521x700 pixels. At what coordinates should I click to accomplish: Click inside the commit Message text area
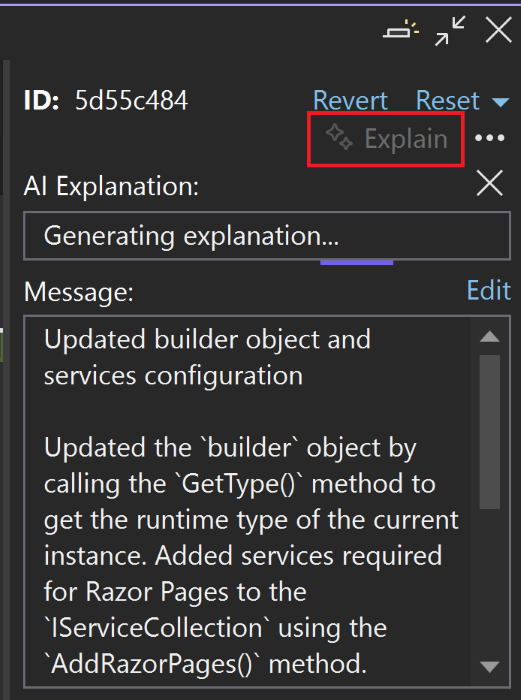pos(248,501)
